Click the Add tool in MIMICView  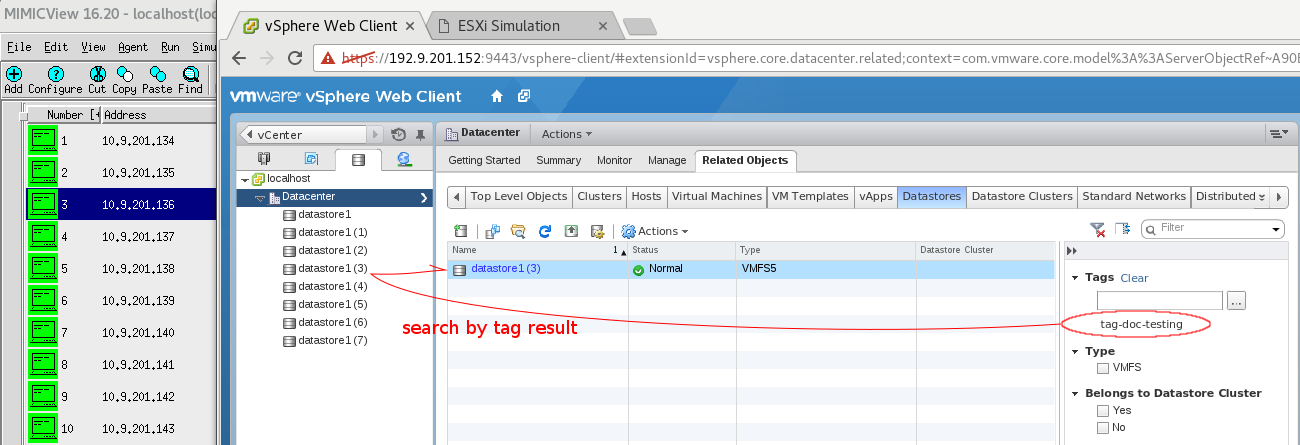[13, 80]
